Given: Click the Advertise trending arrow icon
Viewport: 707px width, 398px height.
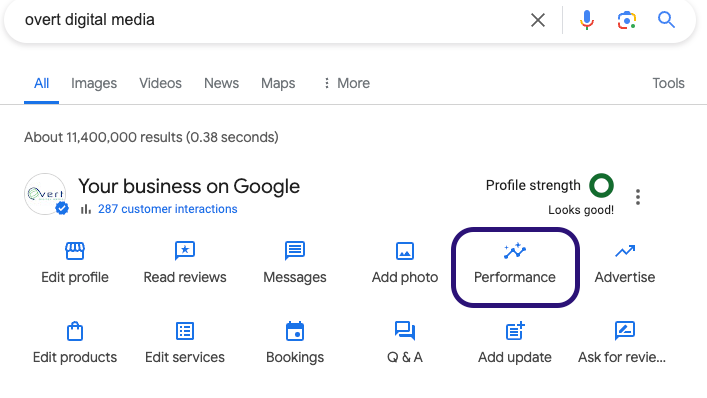Looking at the screenshot, I should pos(625,251).
